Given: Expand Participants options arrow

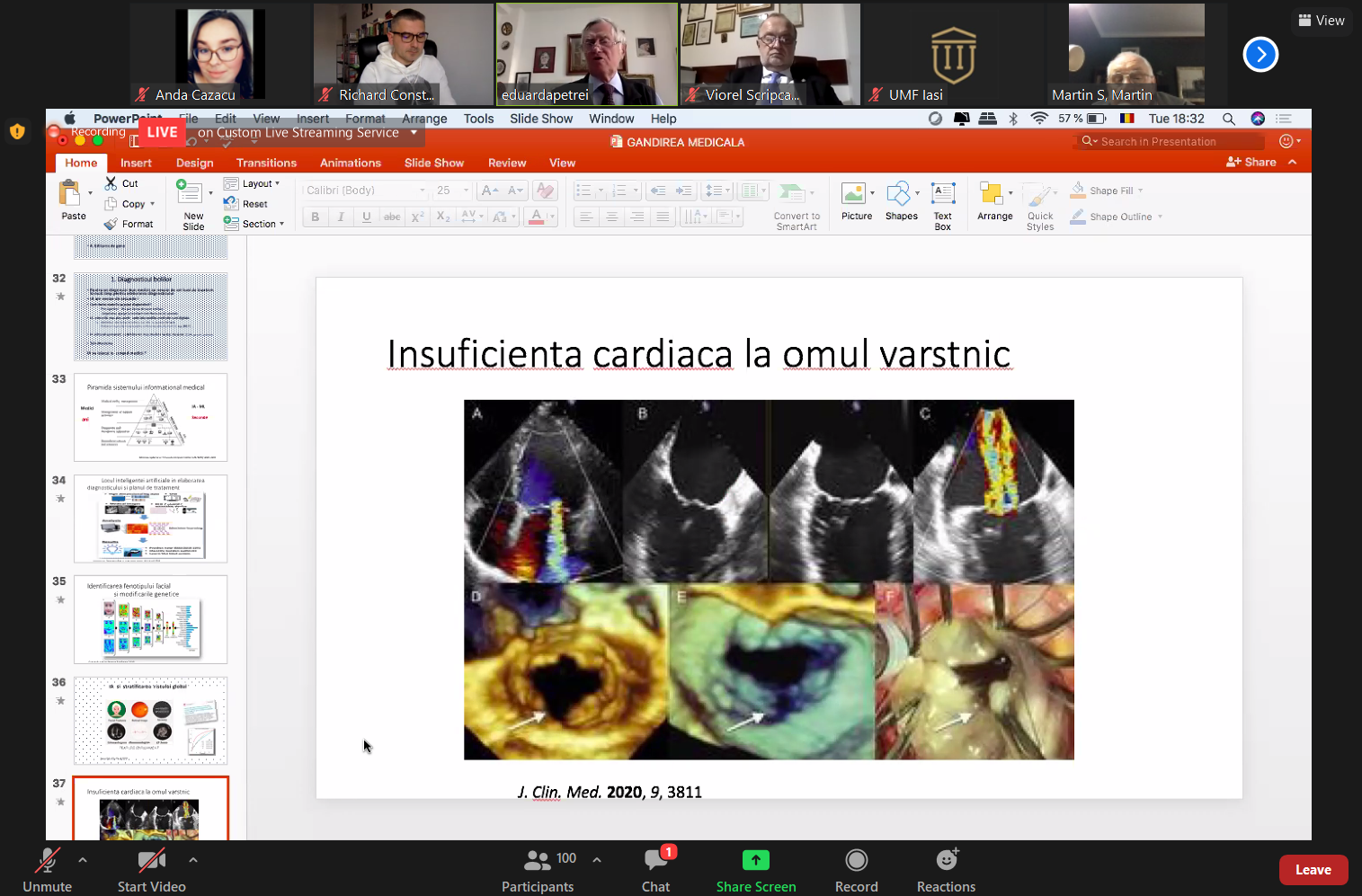Looking at the screenshot, I should (597, 860).
